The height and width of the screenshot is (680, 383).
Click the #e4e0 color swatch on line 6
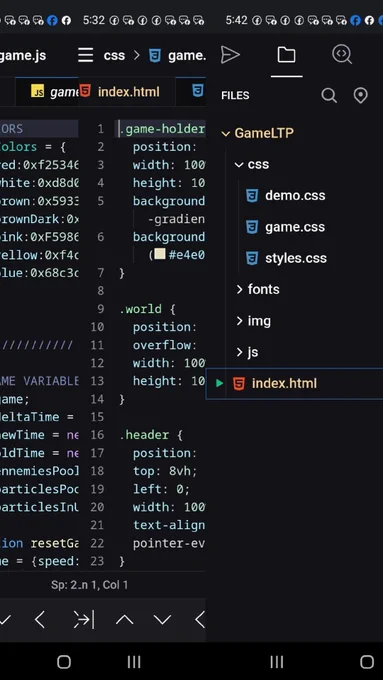tap(160, 254)
